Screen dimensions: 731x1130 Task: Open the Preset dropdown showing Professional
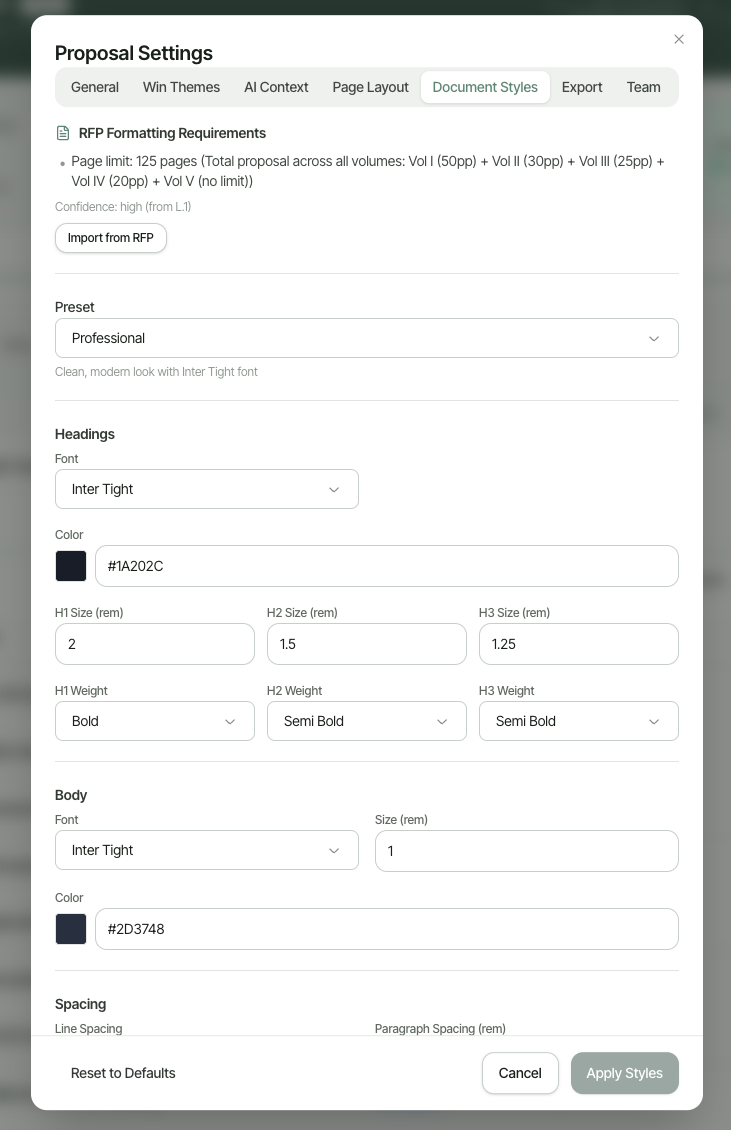(367, 338)
